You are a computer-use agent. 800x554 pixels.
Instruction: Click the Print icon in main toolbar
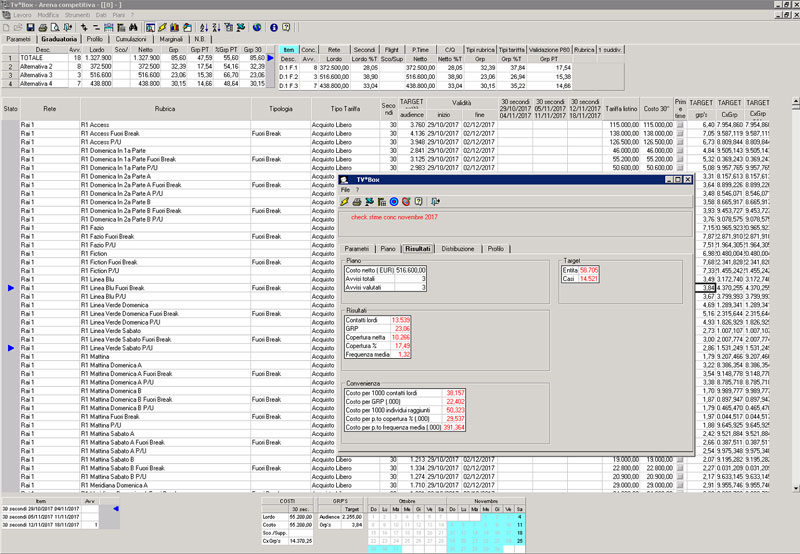[x=42, y=27]
